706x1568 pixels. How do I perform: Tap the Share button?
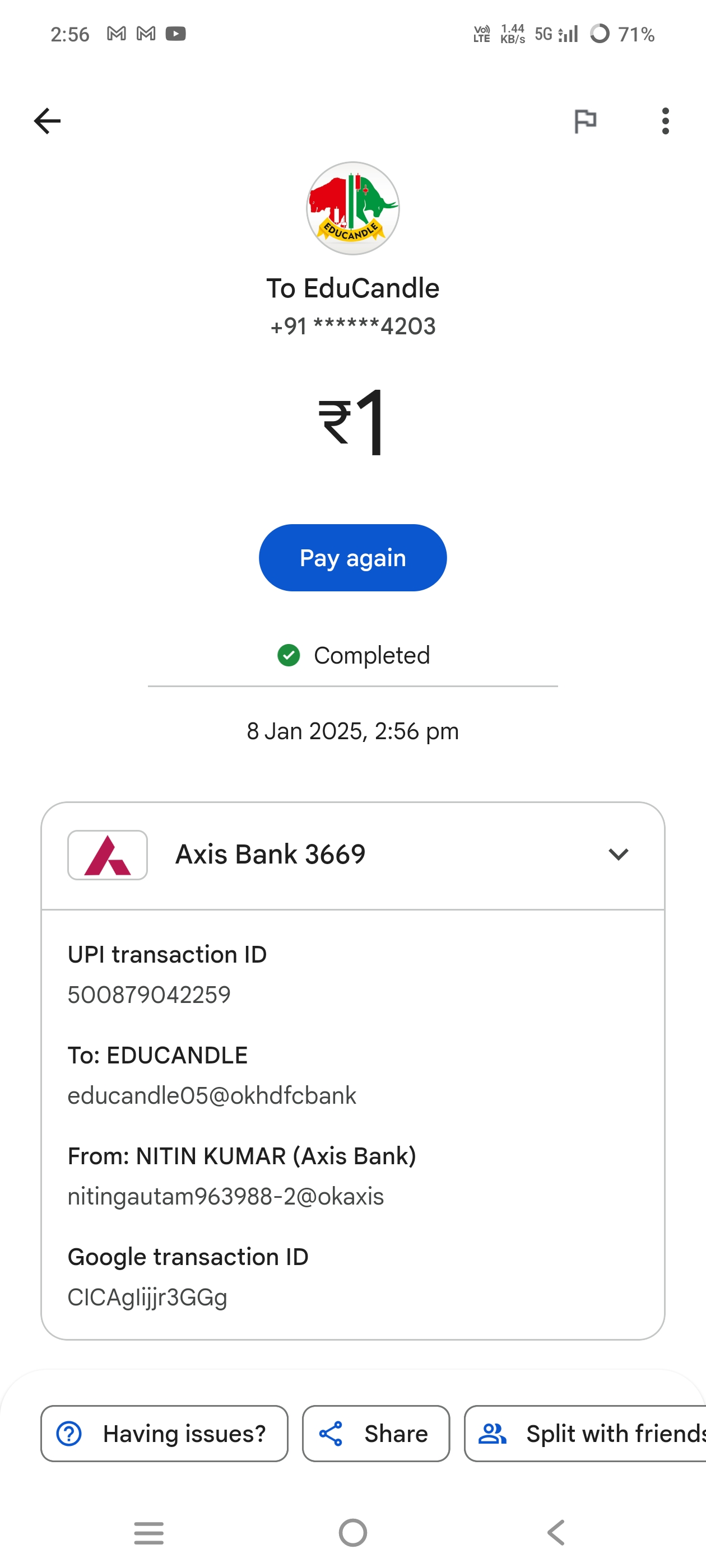point(376,1433)
